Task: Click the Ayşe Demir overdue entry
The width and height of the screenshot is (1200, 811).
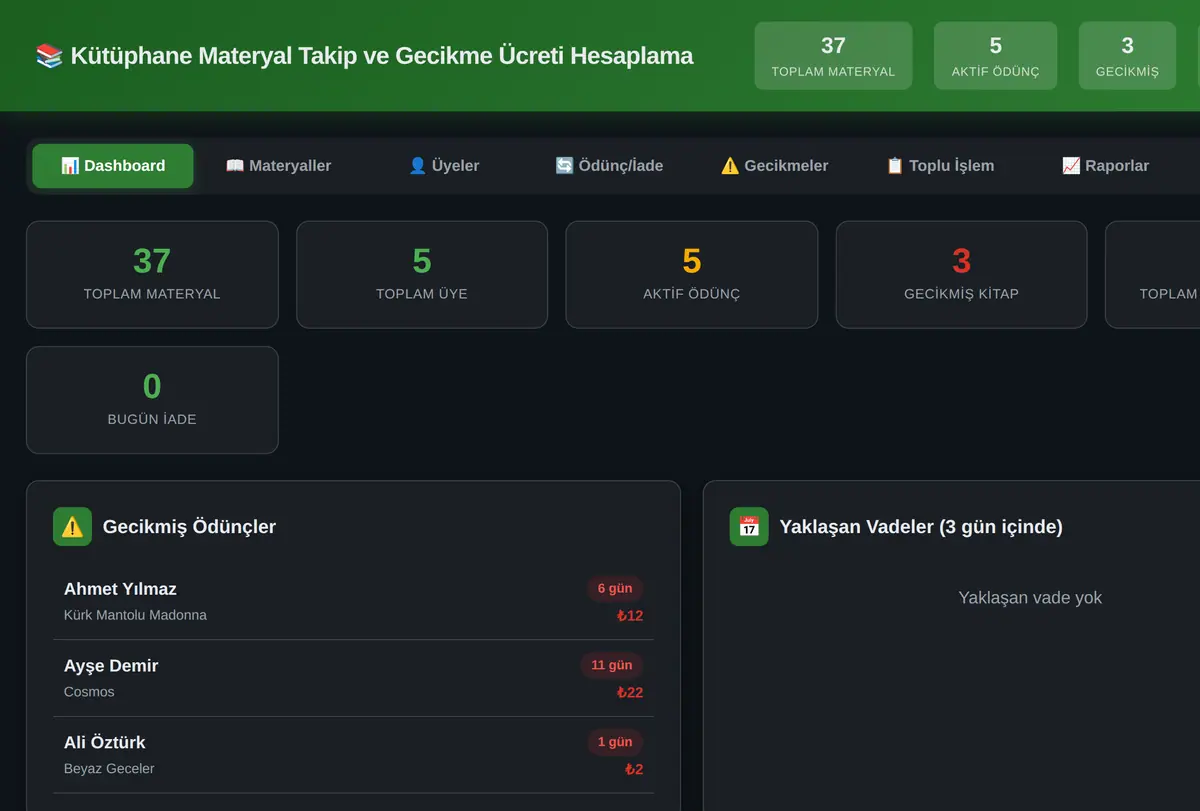Action: [353, 678]
